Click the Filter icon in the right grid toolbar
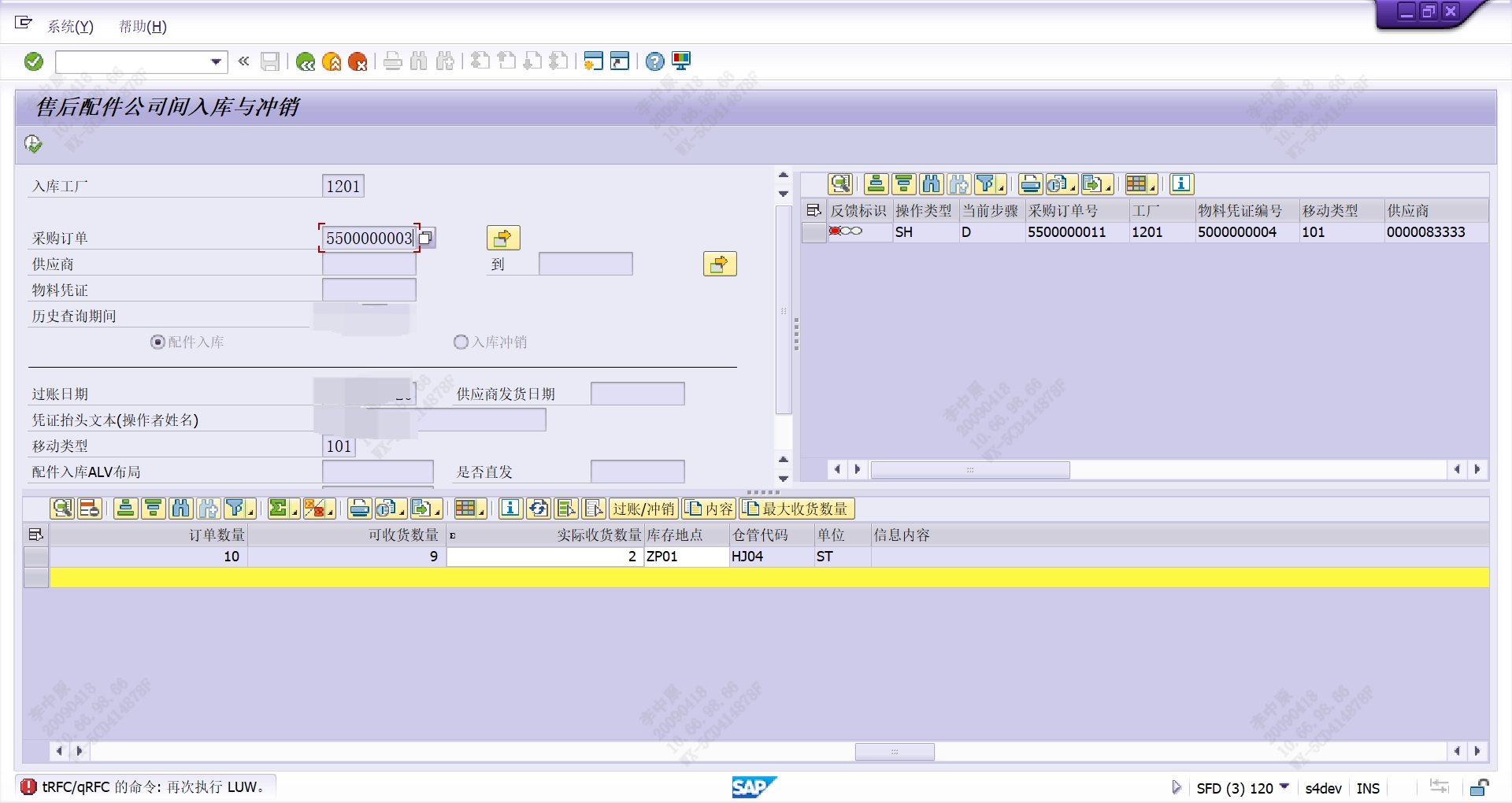Image resolution: width=1512 pixels, height=803 pixels. tap(987, 184)
